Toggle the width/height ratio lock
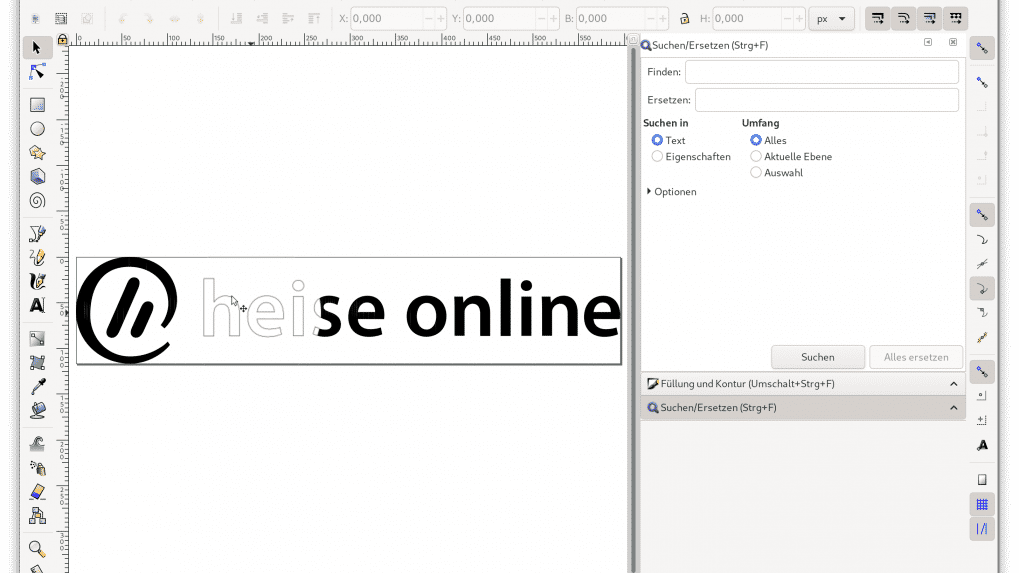Image resolution: width=1019 pixels, height=573 pixels. pos(684,19)
